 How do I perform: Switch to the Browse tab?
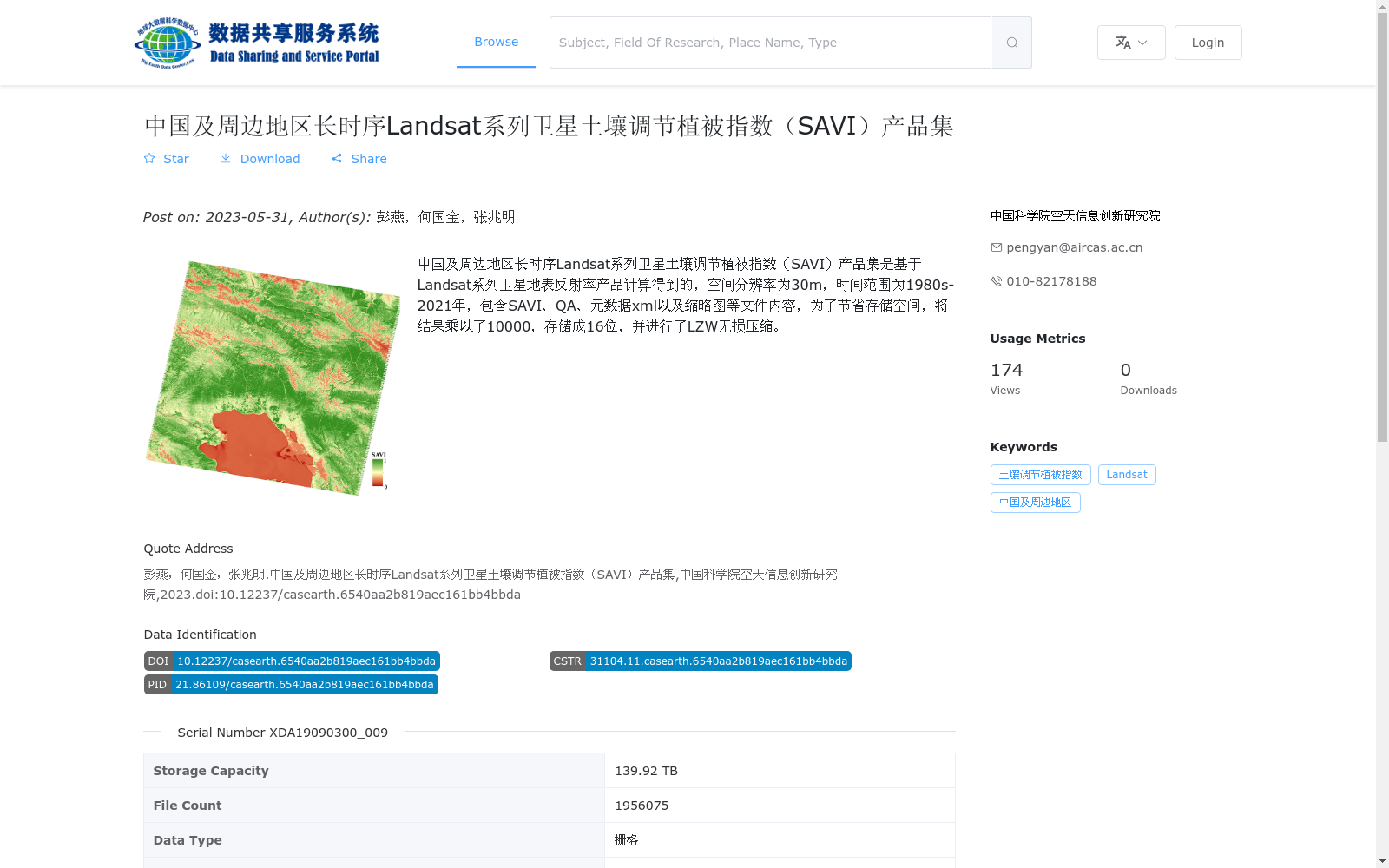(496, 41)
